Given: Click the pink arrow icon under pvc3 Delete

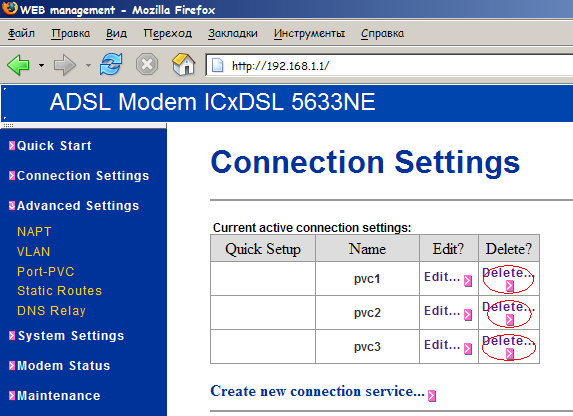Looking at the screenshot, I should click(510, 354).
